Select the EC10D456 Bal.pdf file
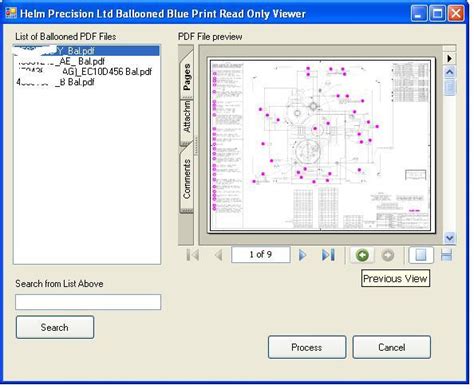 pyautogui.click(x=87, y=71)
